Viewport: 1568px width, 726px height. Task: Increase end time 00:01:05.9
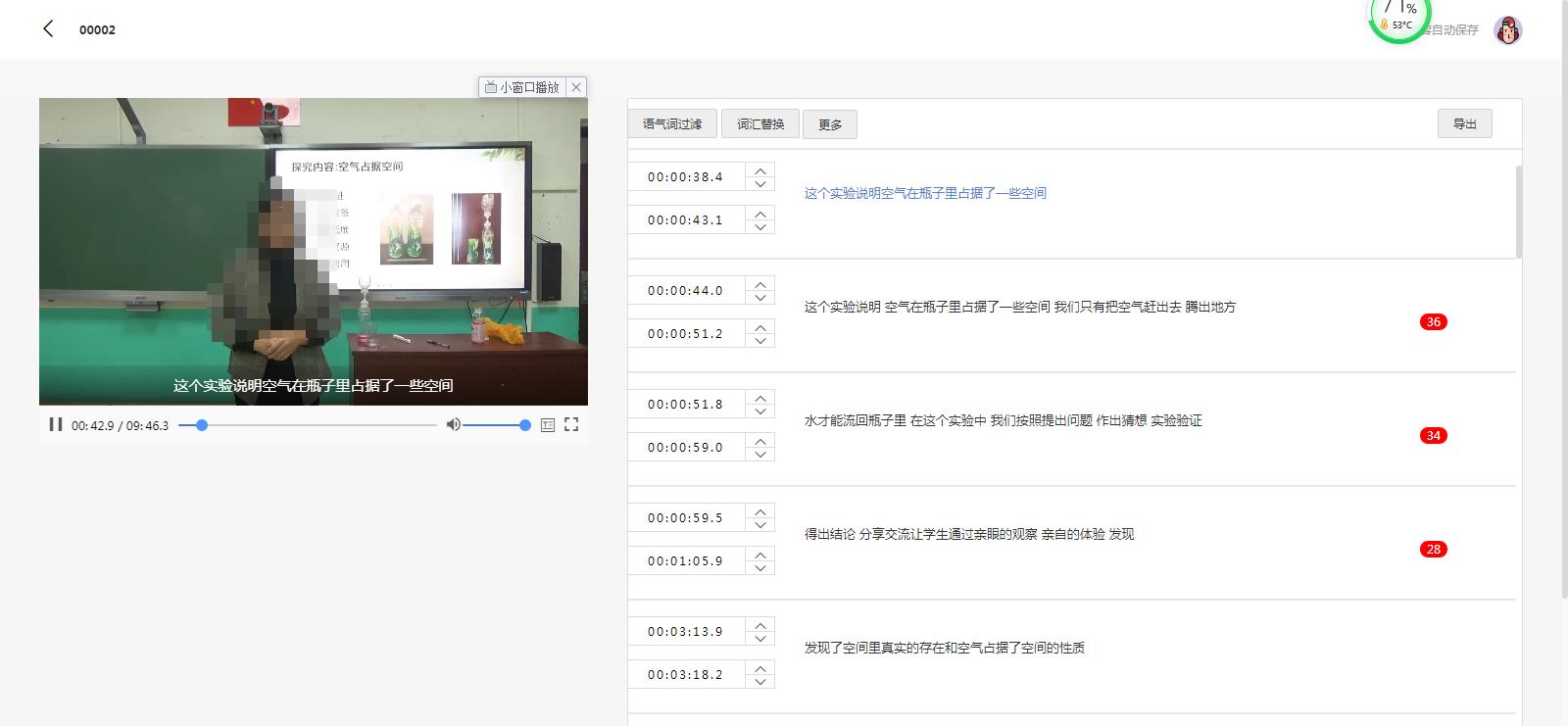coord(760,554)
